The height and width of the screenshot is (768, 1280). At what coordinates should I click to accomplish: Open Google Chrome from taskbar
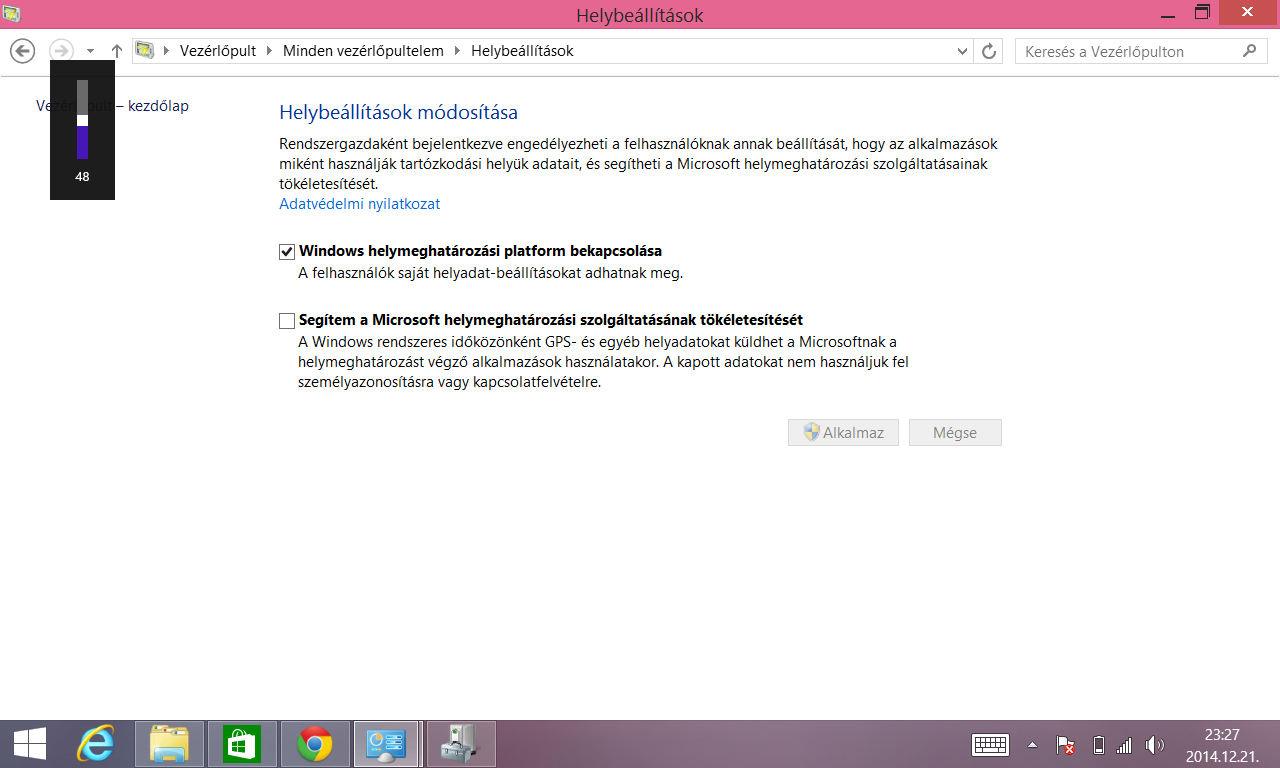(x=315, y=745)
